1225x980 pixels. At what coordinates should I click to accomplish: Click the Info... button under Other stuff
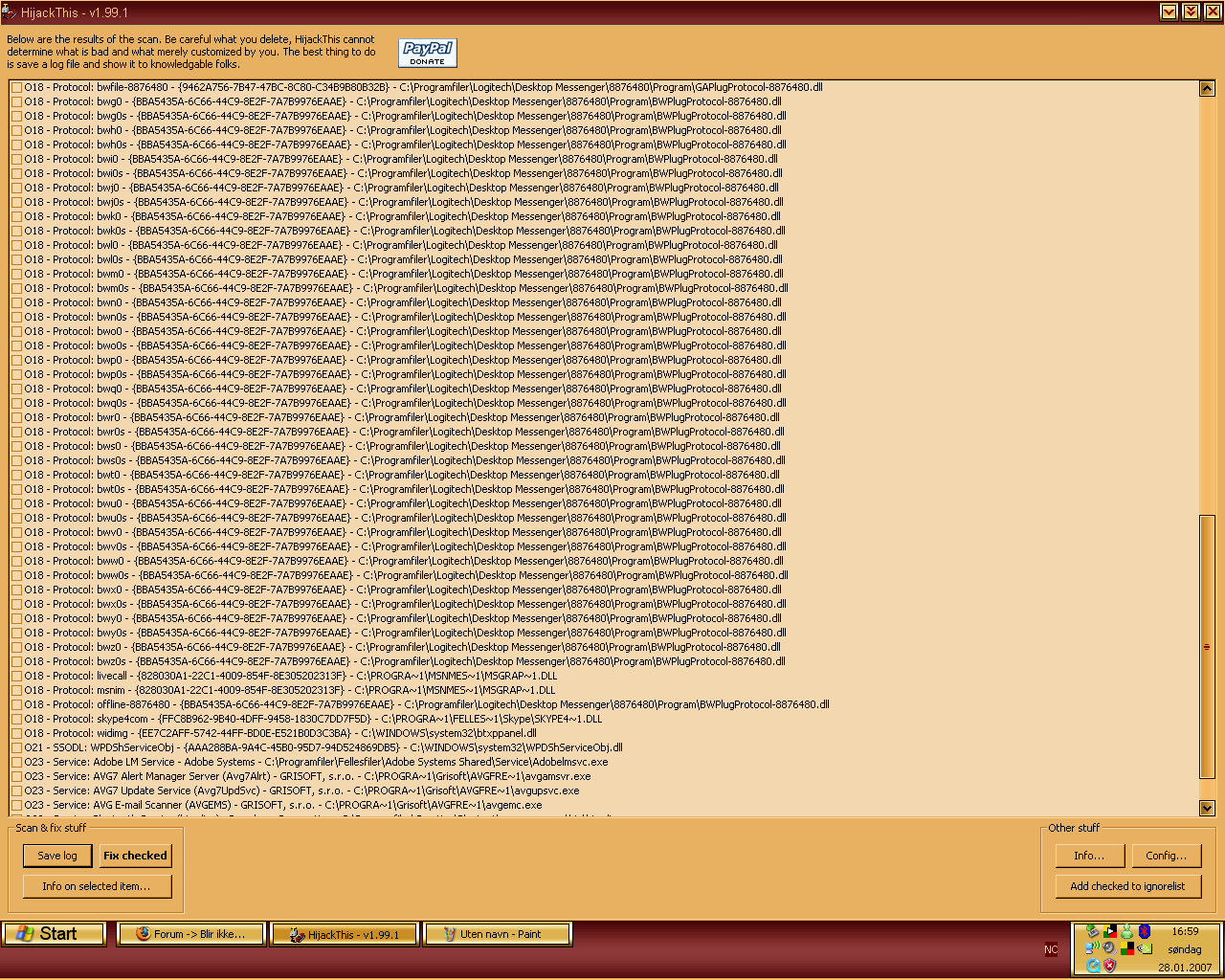pyautogui.click(x=1089, y=856)
